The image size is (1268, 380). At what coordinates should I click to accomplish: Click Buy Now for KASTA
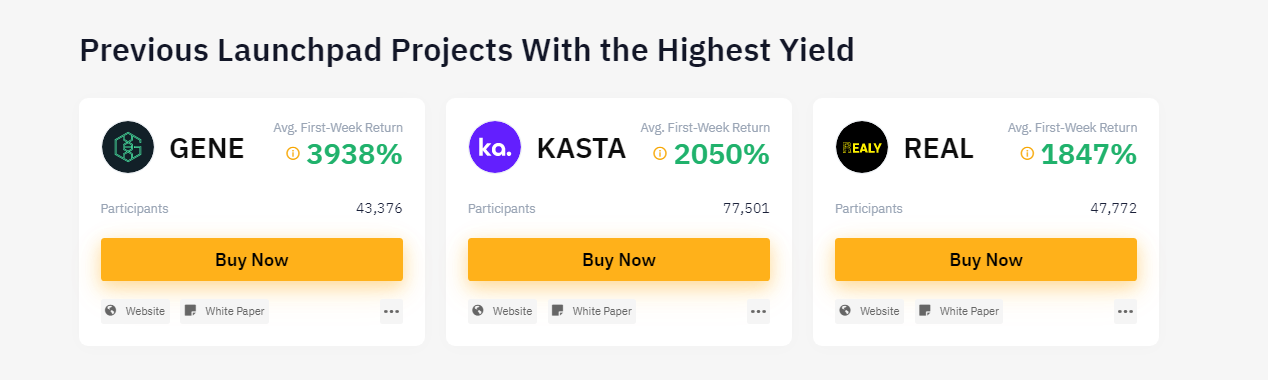pyautogui.click(x=619, y=260)
